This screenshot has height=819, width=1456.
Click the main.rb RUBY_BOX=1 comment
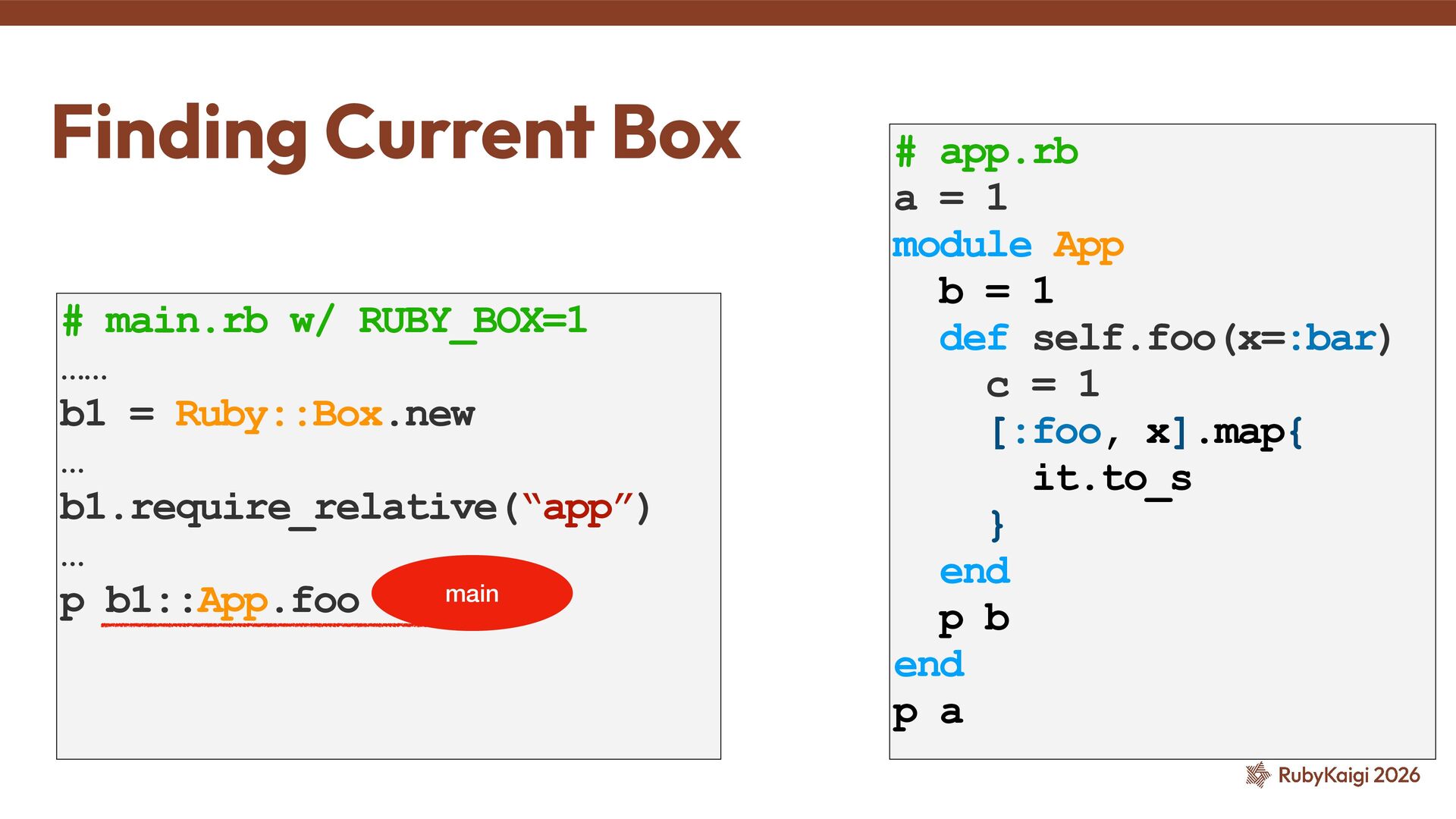(325, 322)
